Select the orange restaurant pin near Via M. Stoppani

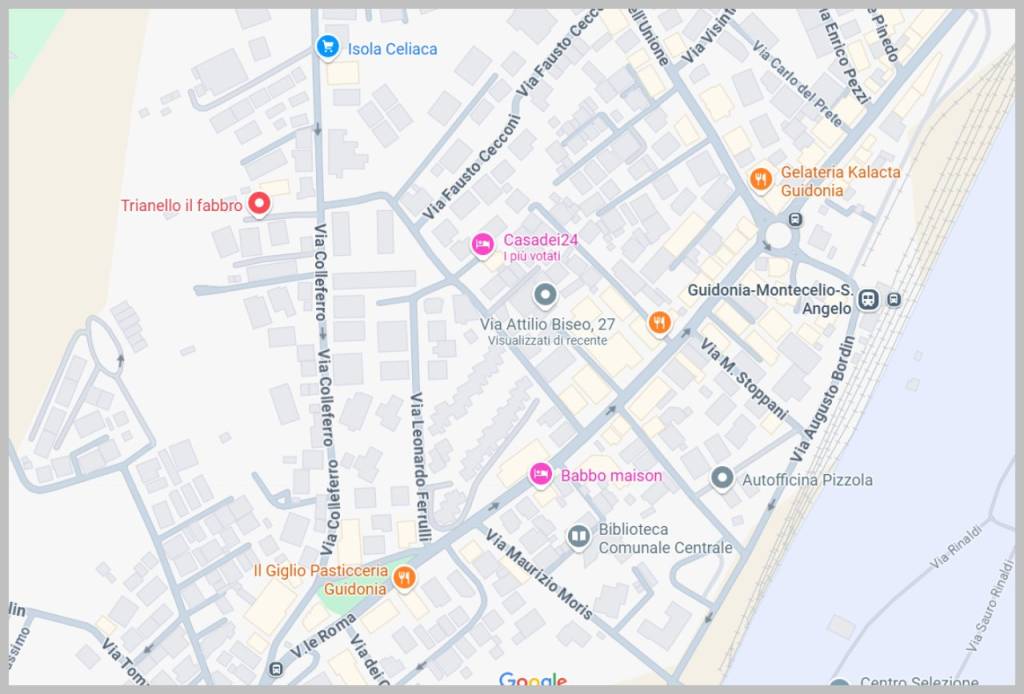(x=660, y=323)
